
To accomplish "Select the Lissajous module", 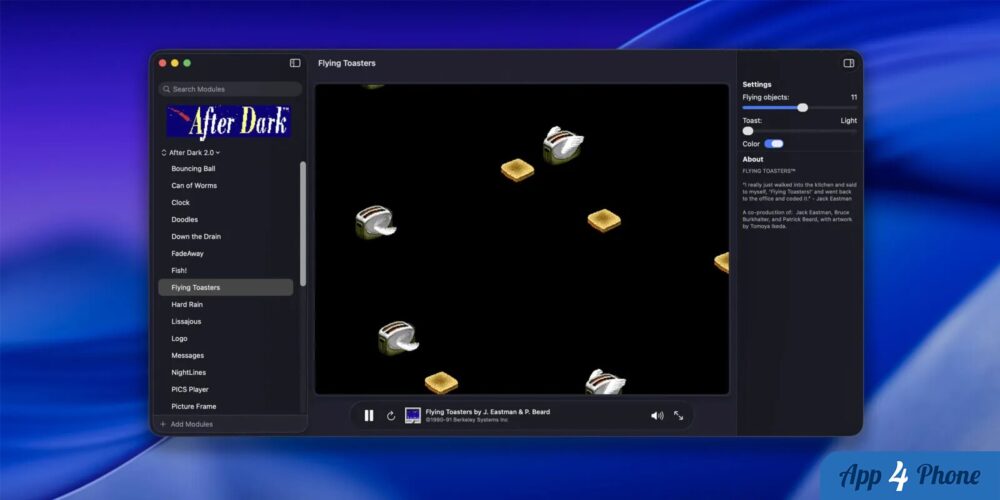I will (186, 321).
